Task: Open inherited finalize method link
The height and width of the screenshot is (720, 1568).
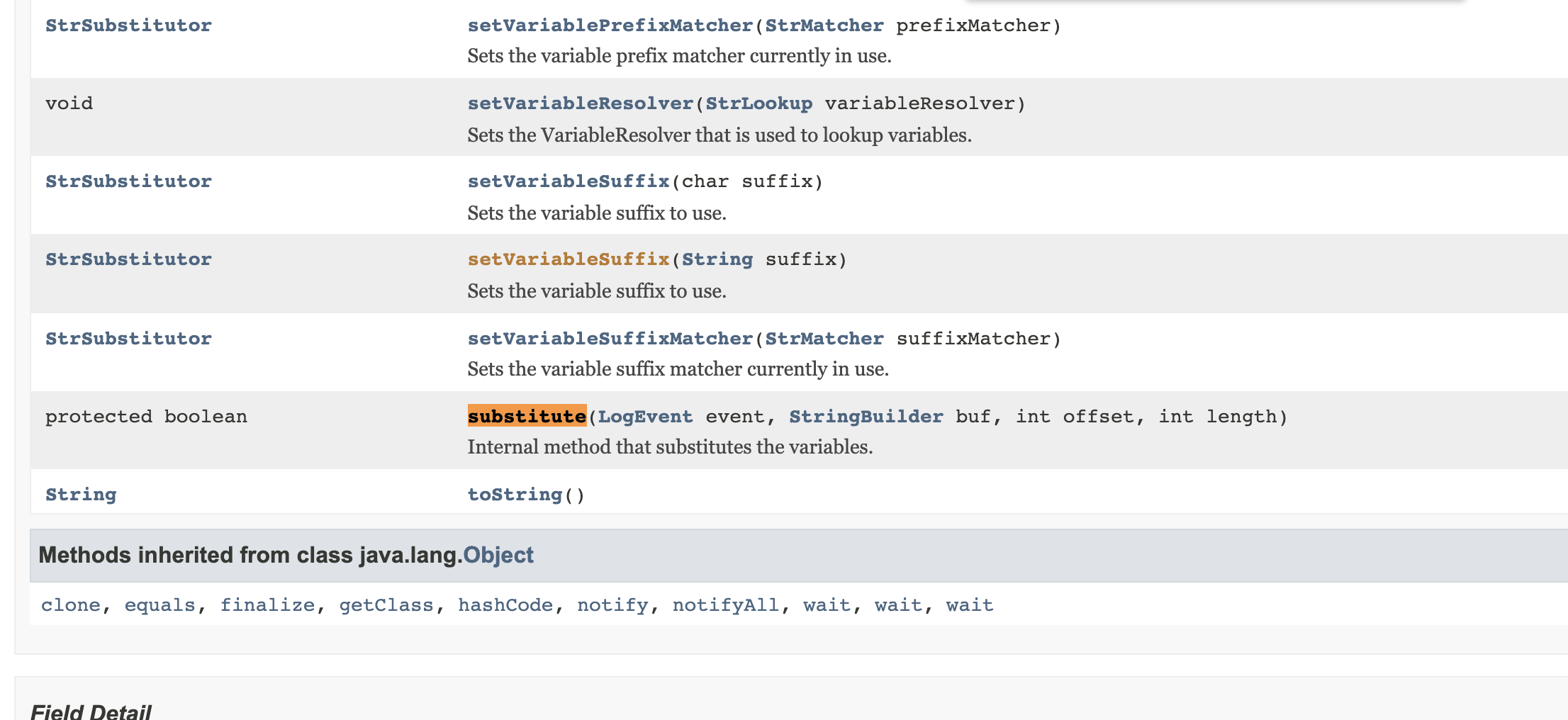Action: click(x=267, y=605)
